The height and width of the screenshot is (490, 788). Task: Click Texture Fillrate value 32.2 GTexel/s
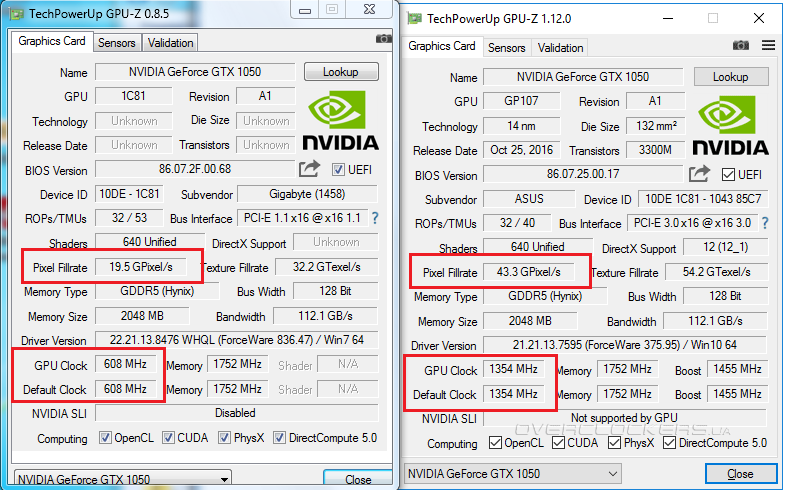pos(327,267)
